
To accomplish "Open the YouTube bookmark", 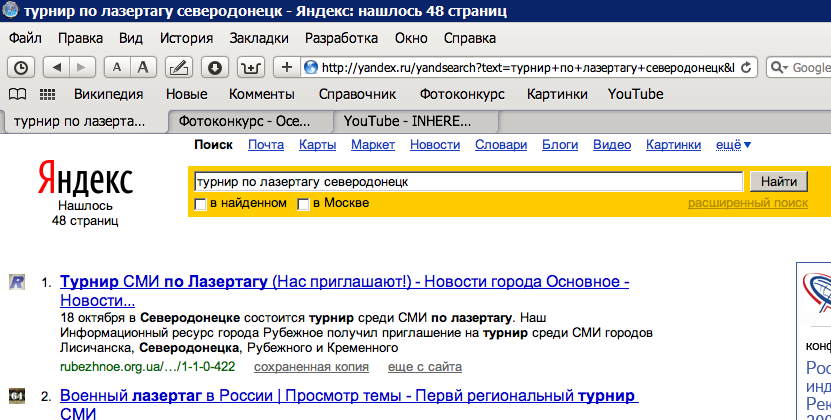I will tap(635, 94).
